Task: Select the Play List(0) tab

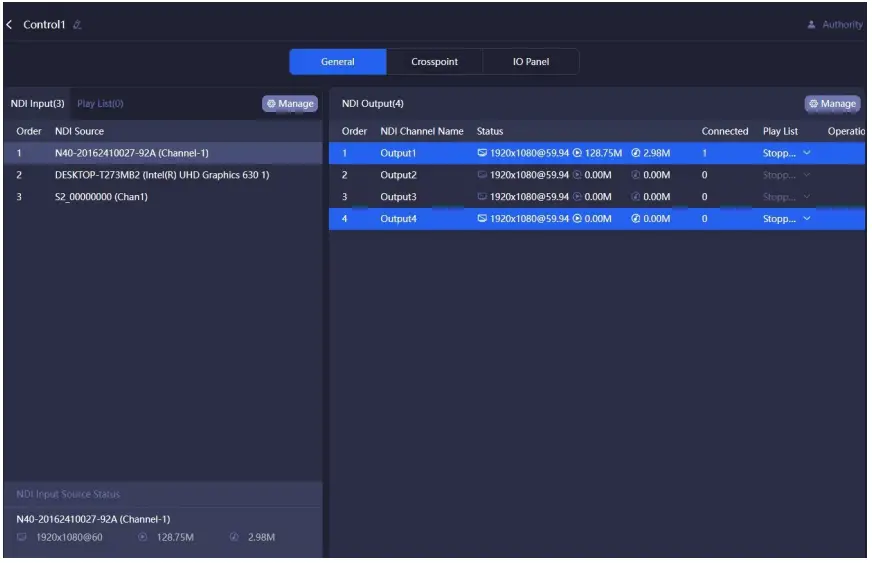Action: (100, 103)
